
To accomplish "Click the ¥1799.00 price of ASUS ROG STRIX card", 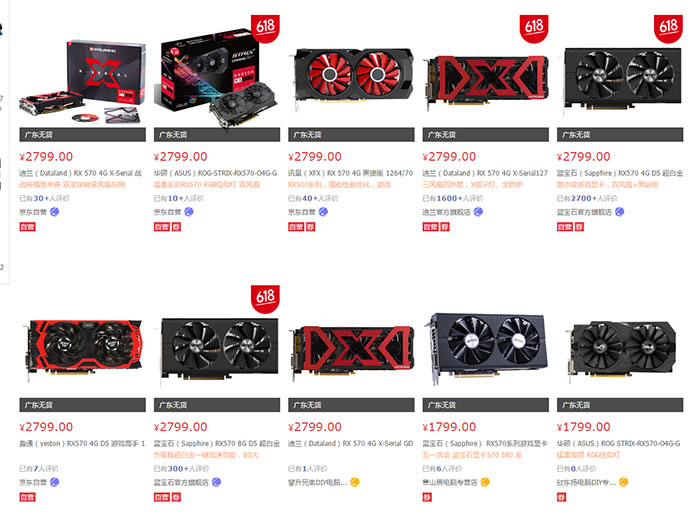I will (x=583, y=427).
